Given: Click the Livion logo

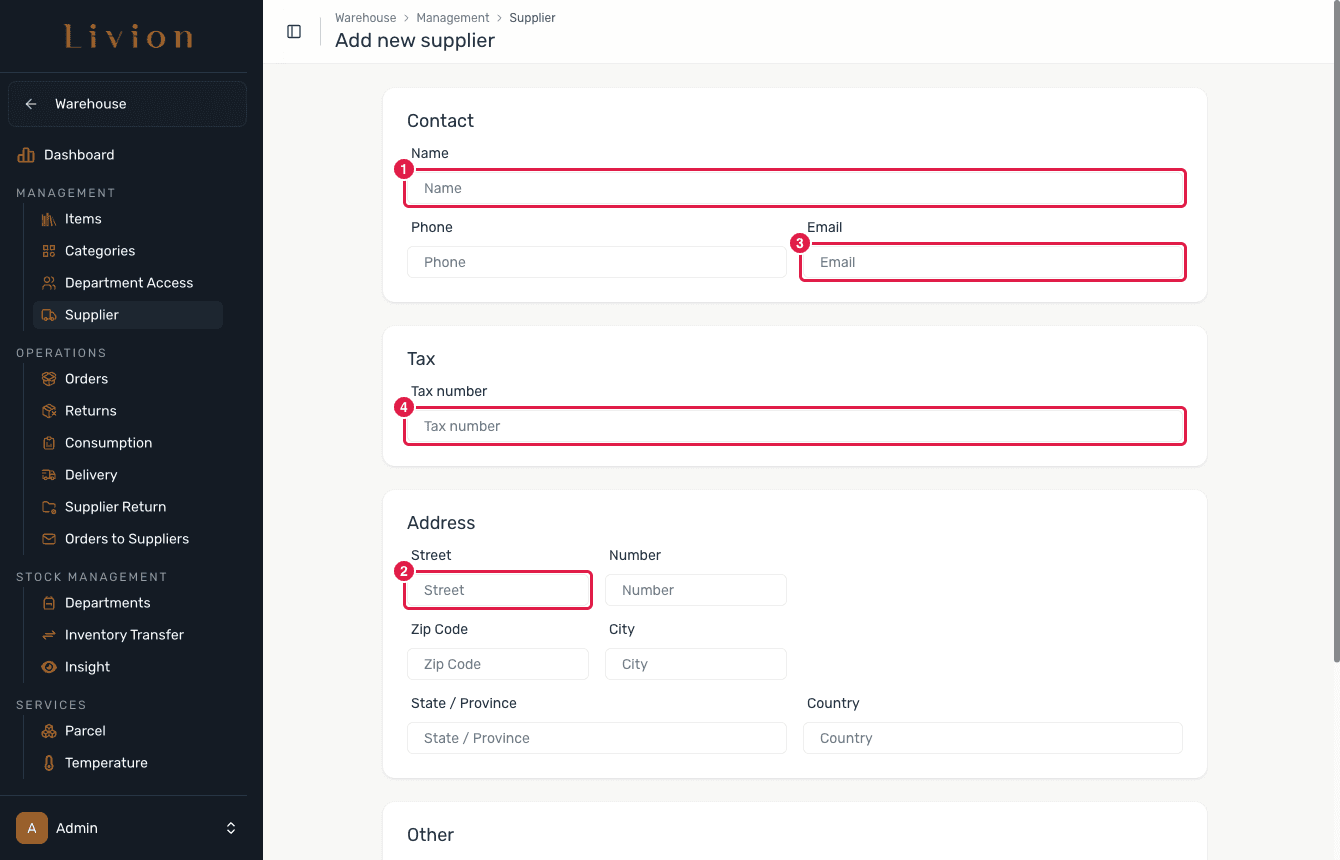Looking at the screenshot, I should [x=128, y=37].
